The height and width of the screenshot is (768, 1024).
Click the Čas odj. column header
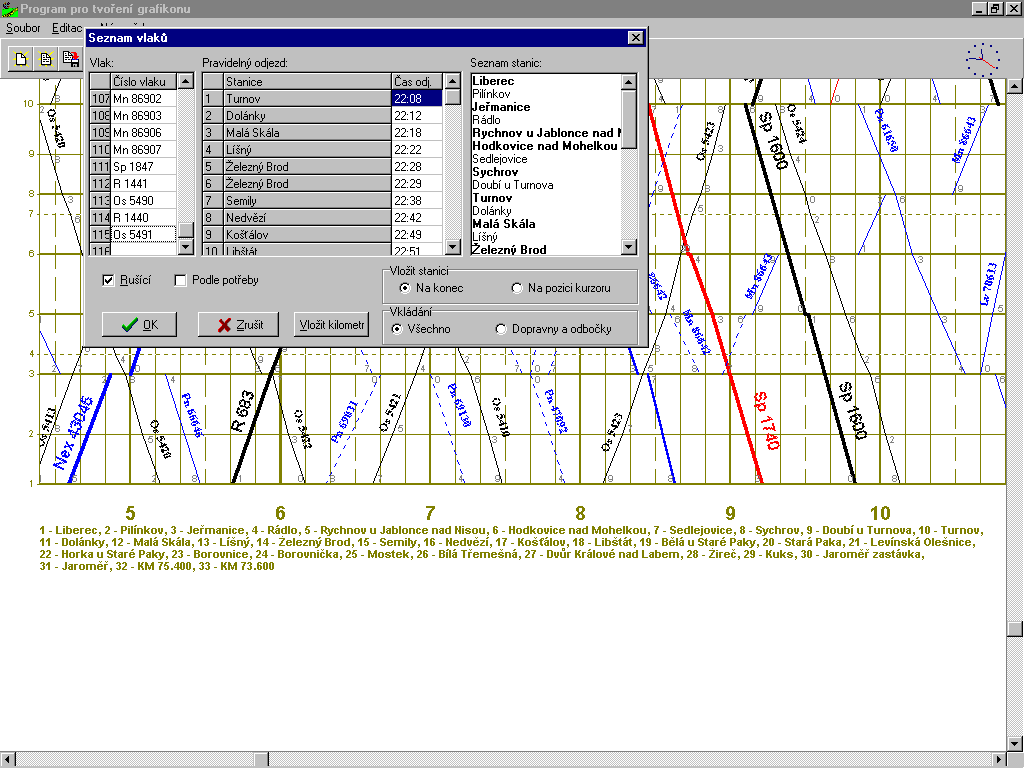[x=417, y=82]
